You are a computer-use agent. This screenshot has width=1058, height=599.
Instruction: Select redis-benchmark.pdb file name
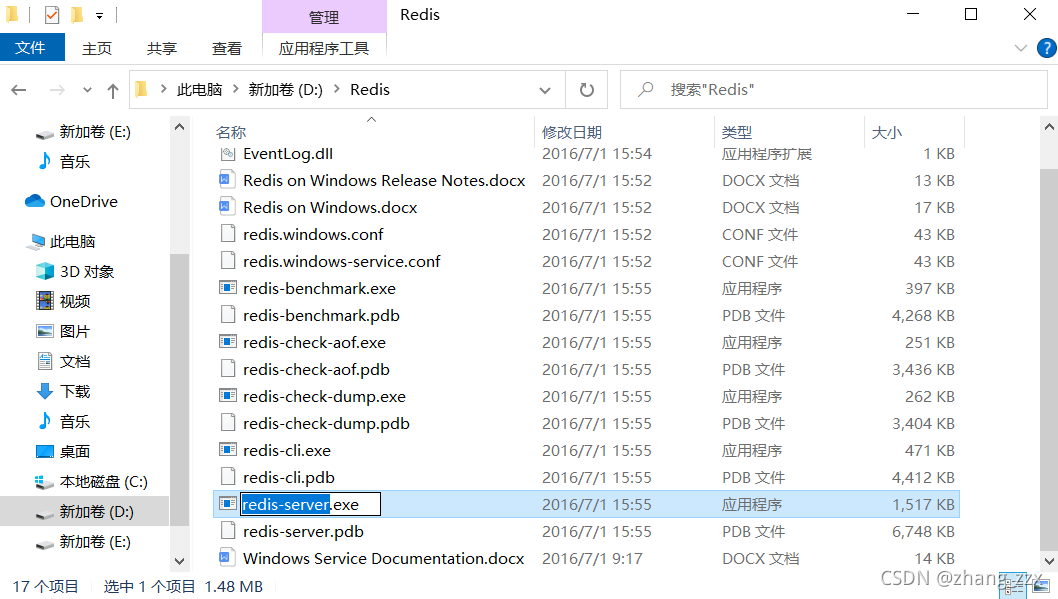point(321,315)
